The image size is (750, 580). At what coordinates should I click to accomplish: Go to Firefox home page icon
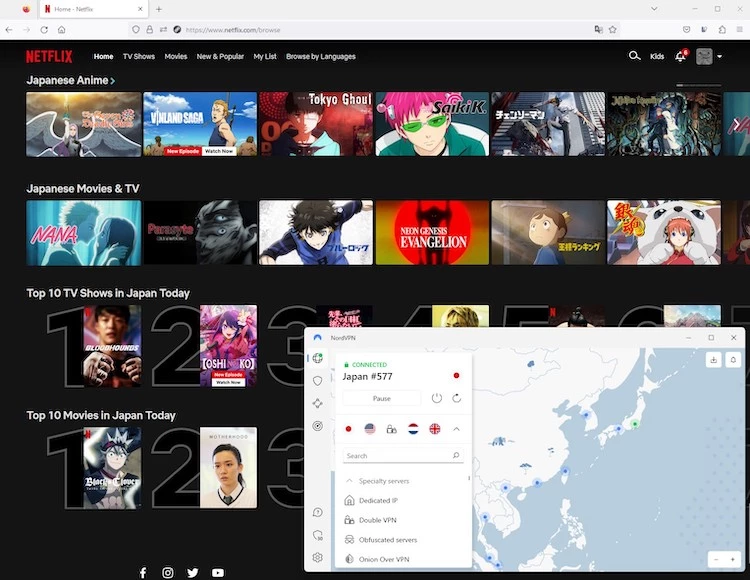[62, 30]
